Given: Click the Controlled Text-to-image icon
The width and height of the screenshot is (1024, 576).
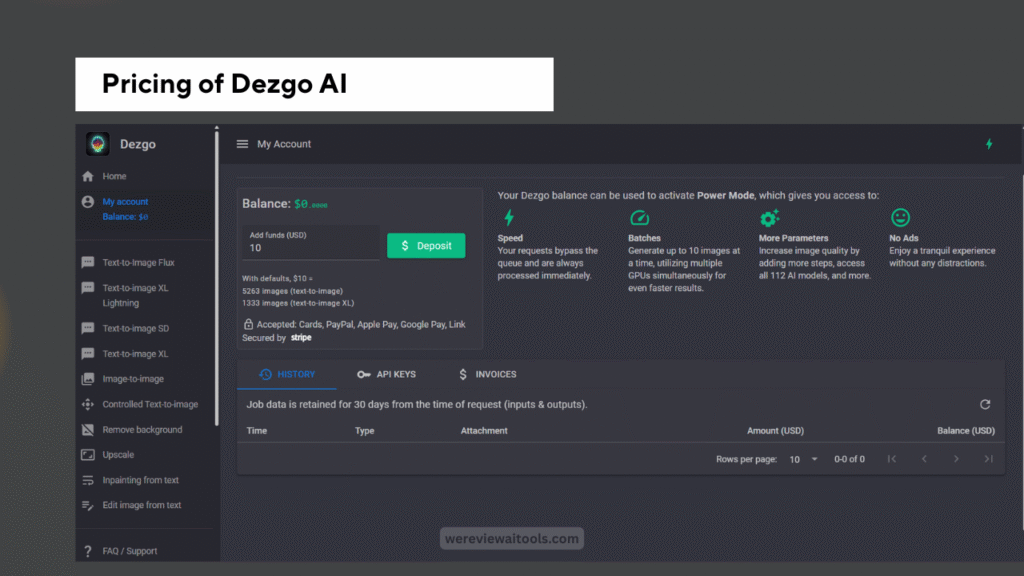Looking at the screenshot, I should coord(88,404).
